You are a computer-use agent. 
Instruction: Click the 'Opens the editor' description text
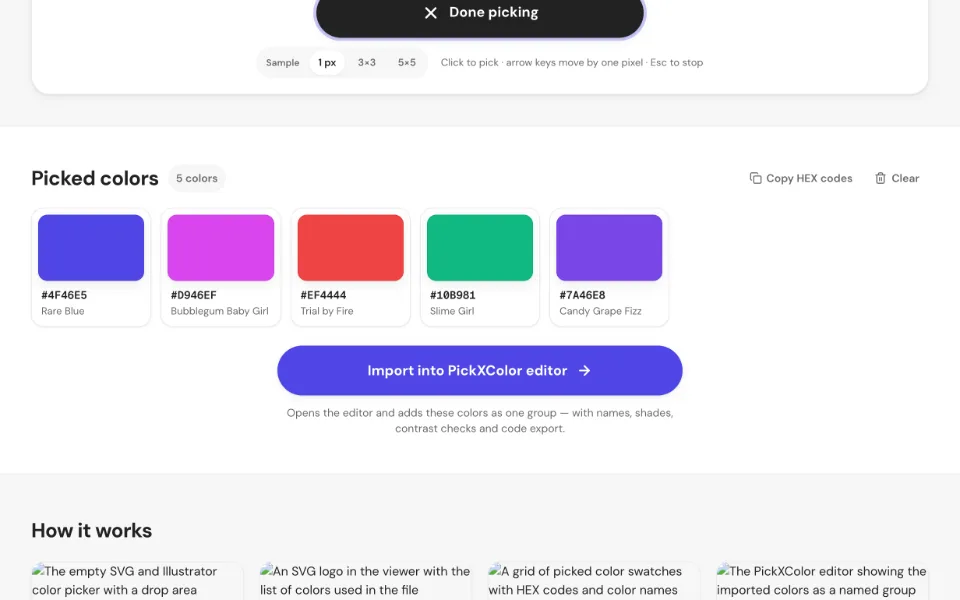pyautogui.click(x=480, y=421)
